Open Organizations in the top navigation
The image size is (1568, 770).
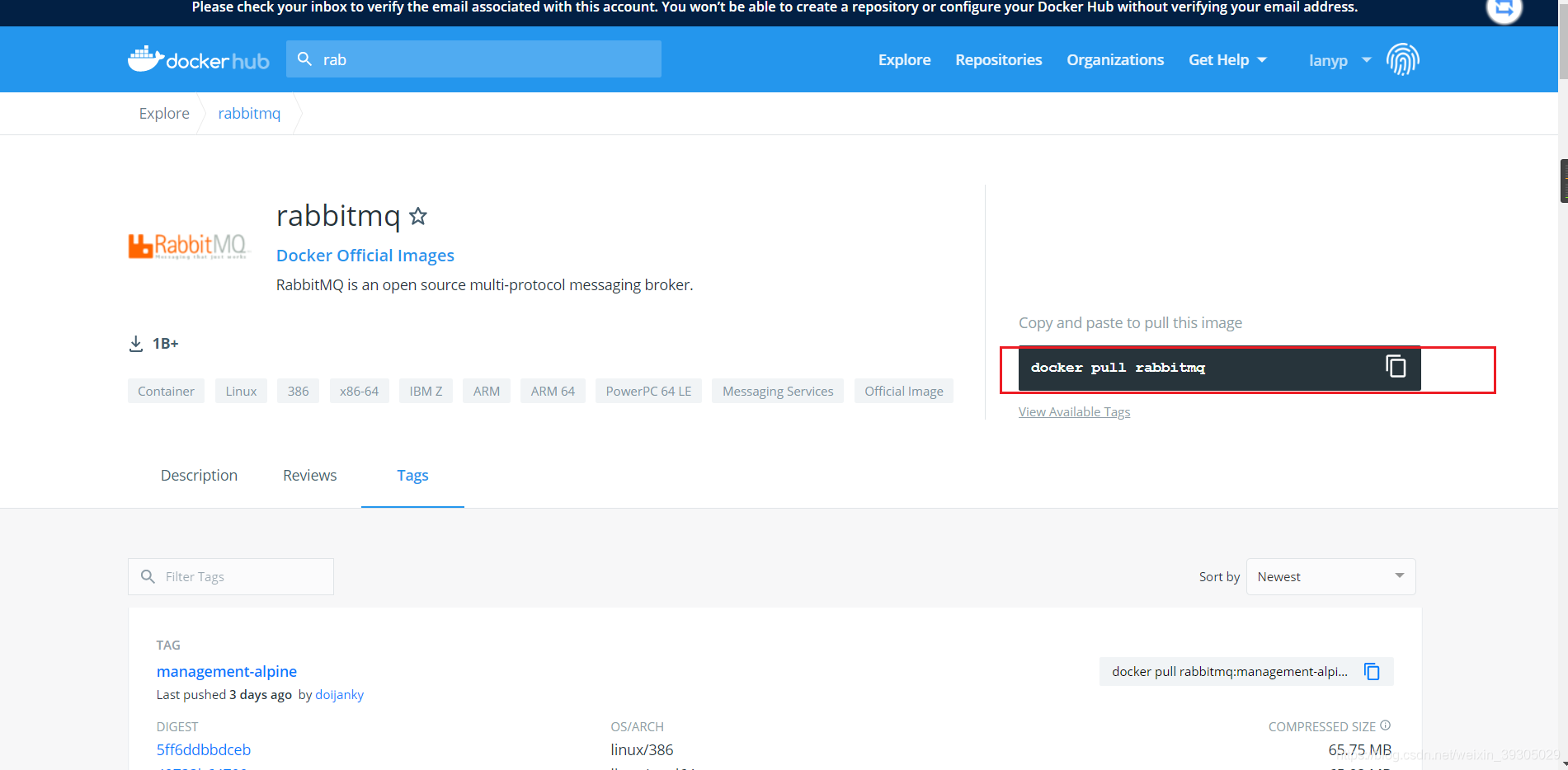pos(1115,60)
